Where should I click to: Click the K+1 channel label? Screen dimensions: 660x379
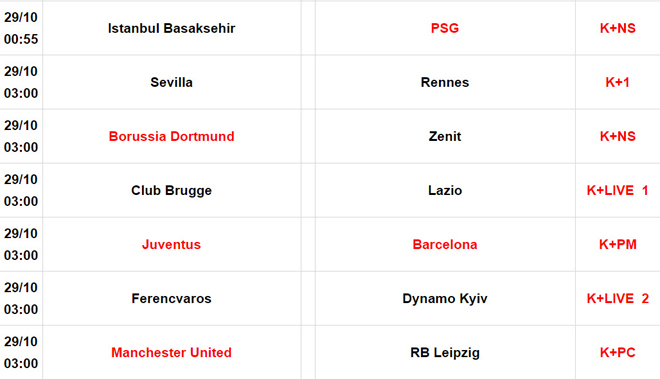(617, 82)
